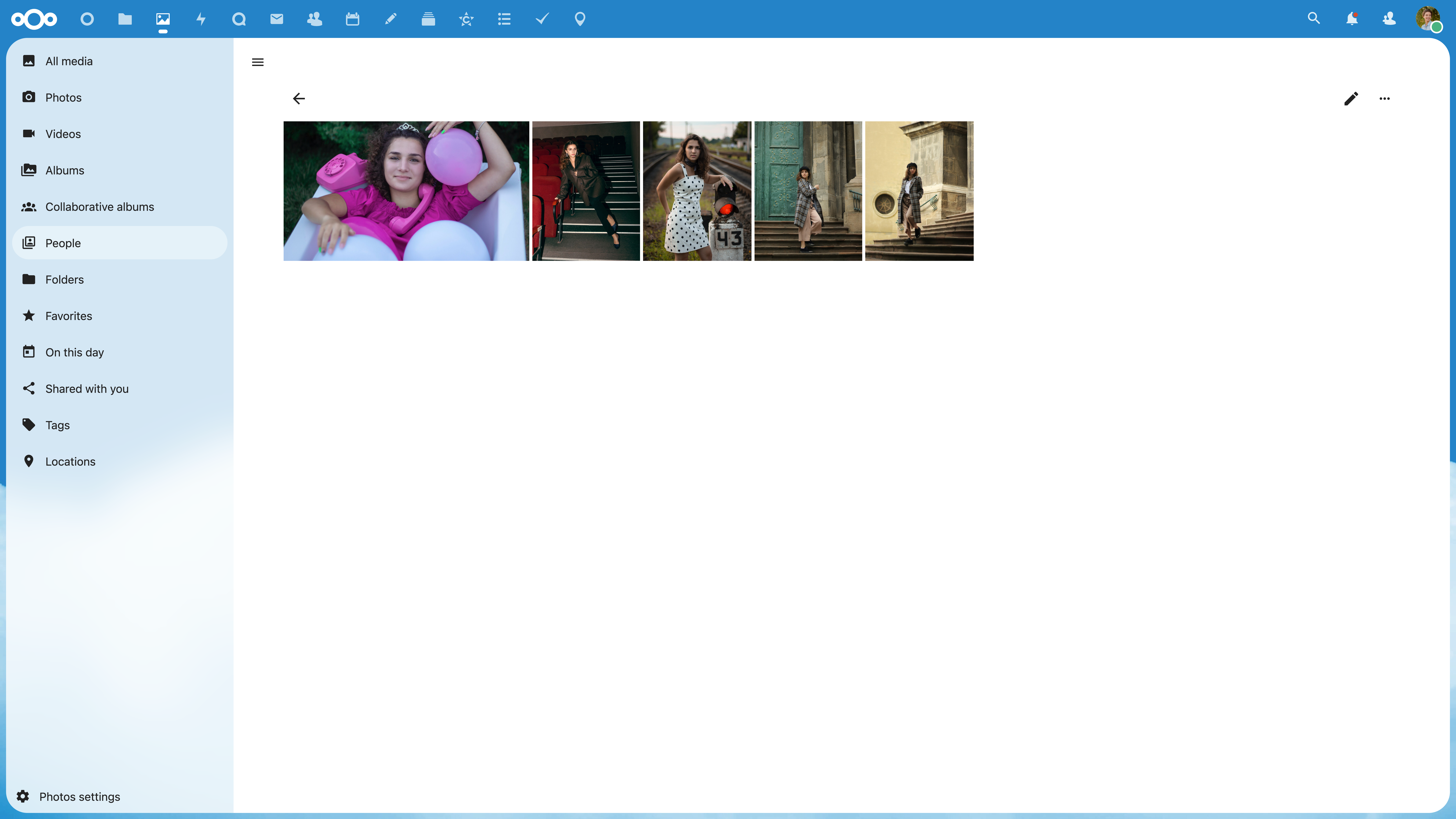Open the Photos app icon in top bar
Viewport: 1456px width, 819px height.
coord(163,19)
